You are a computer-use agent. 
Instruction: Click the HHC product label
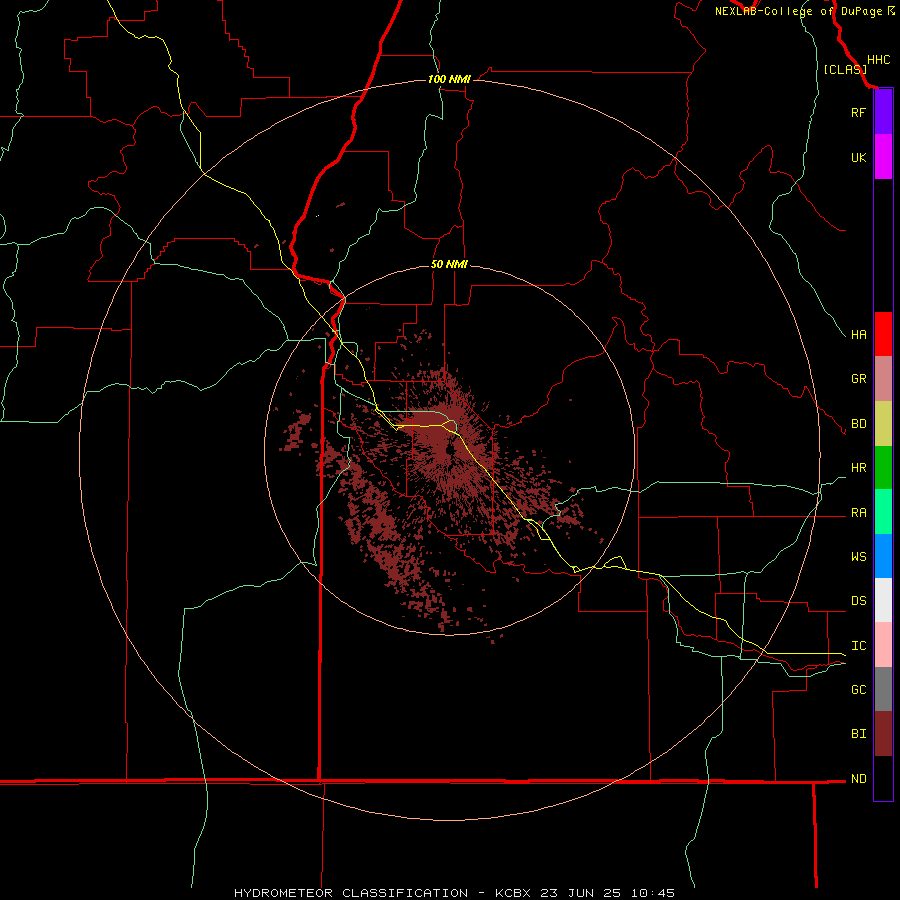click(x=878, y=60)
